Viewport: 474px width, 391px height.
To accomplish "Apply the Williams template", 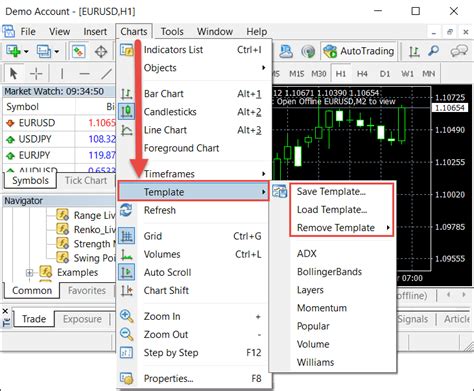I will click(x=315, y=362).
